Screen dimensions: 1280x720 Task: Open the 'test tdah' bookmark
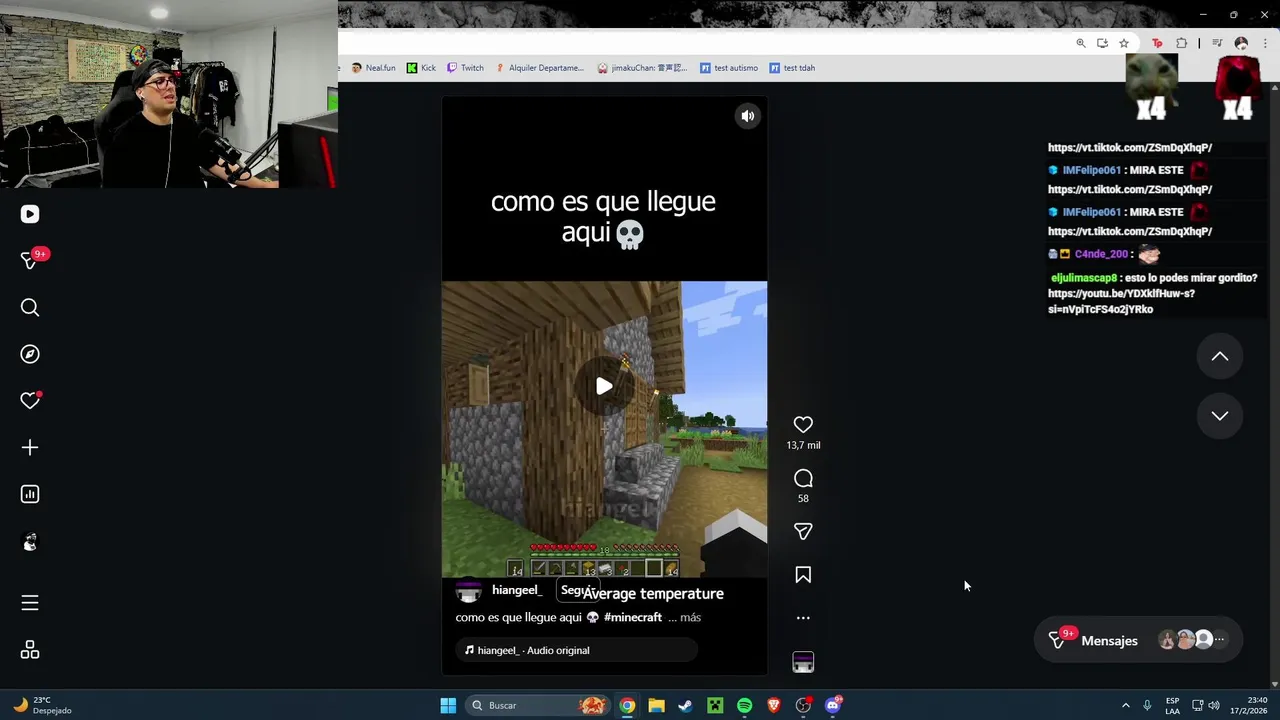pyautogui.click(x=792, y=68)
